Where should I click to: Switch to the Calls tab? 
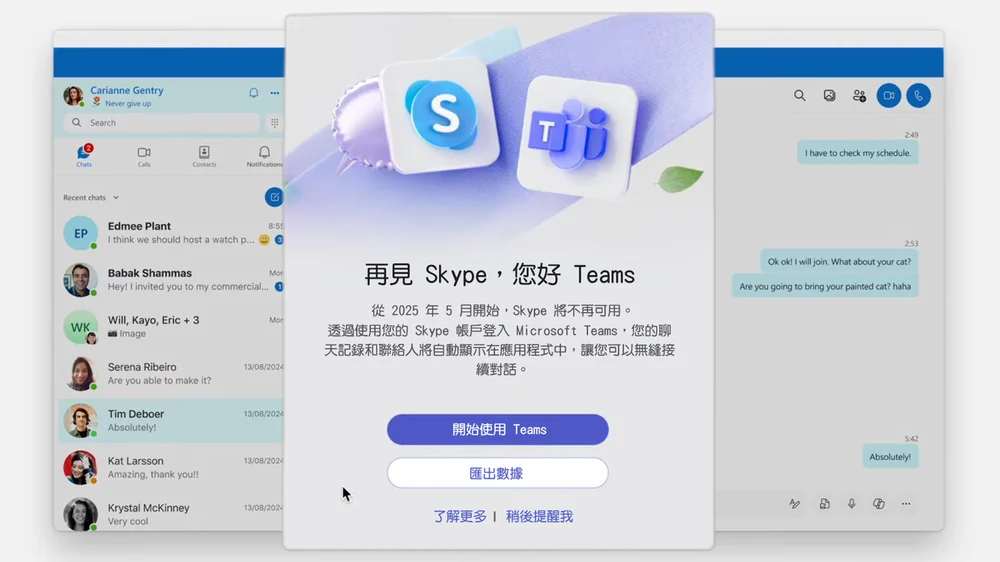(144, 156)
